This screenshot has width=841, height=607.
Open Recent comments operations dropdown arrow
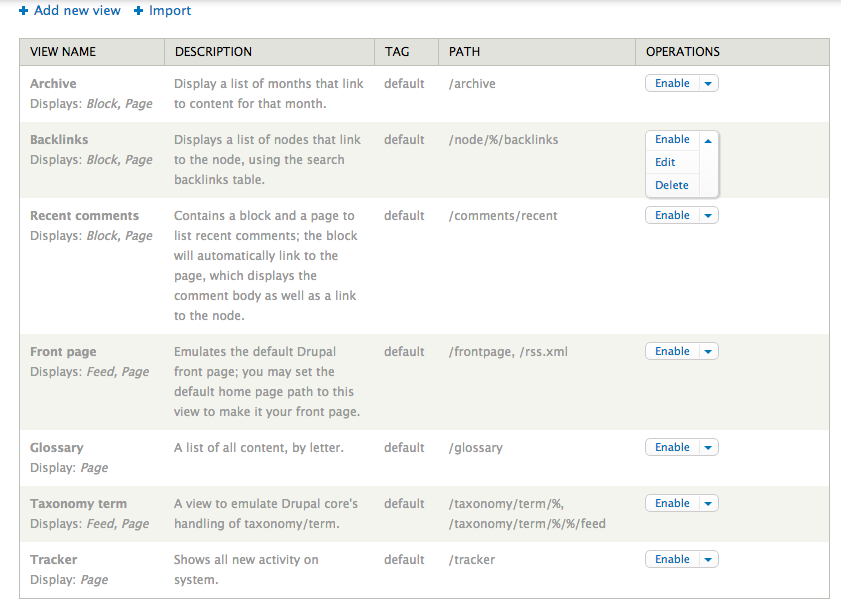point(708,216)
